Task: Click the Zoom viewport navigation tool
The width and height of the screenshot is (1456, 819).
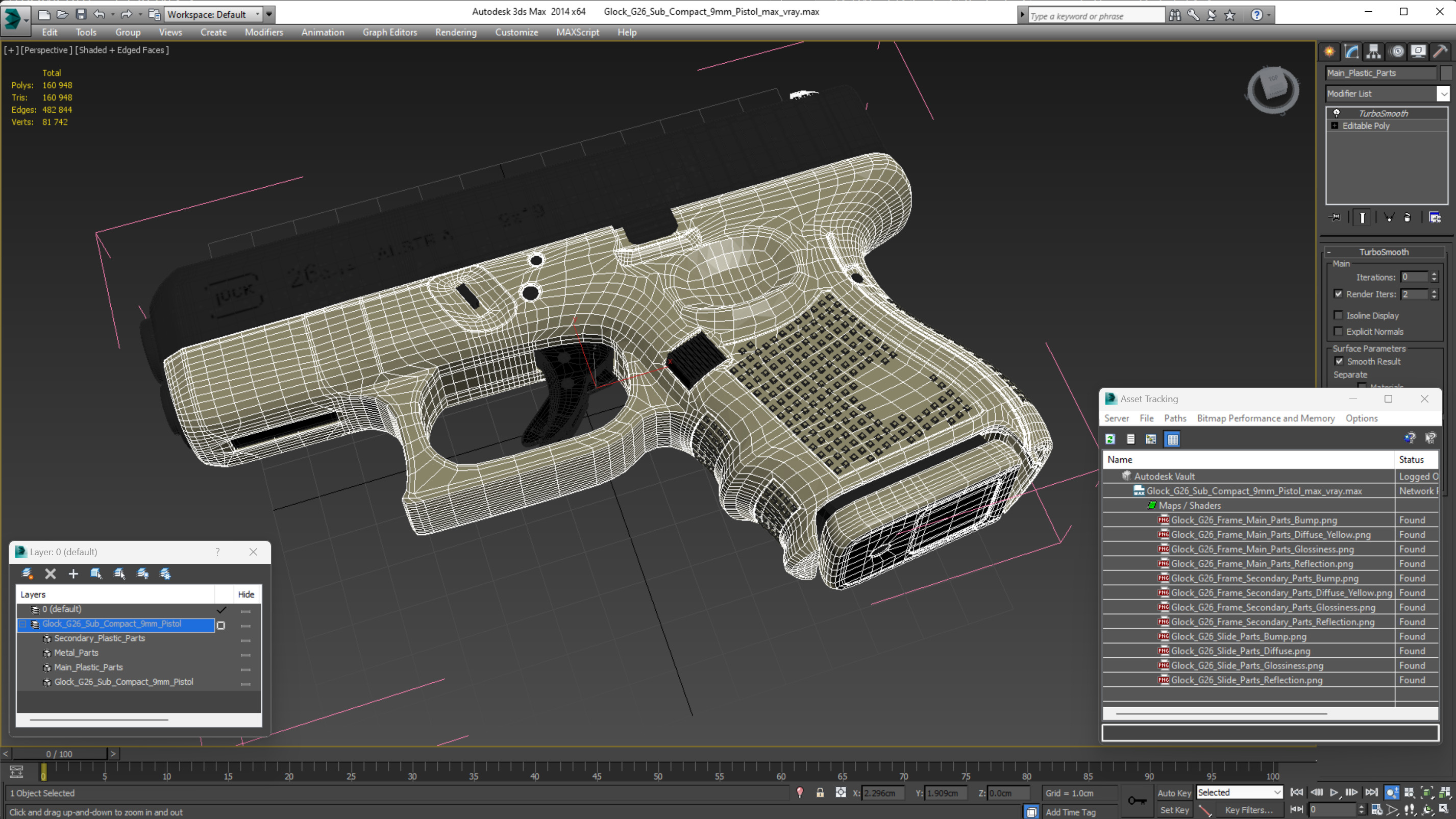Action: (1392, 792)
